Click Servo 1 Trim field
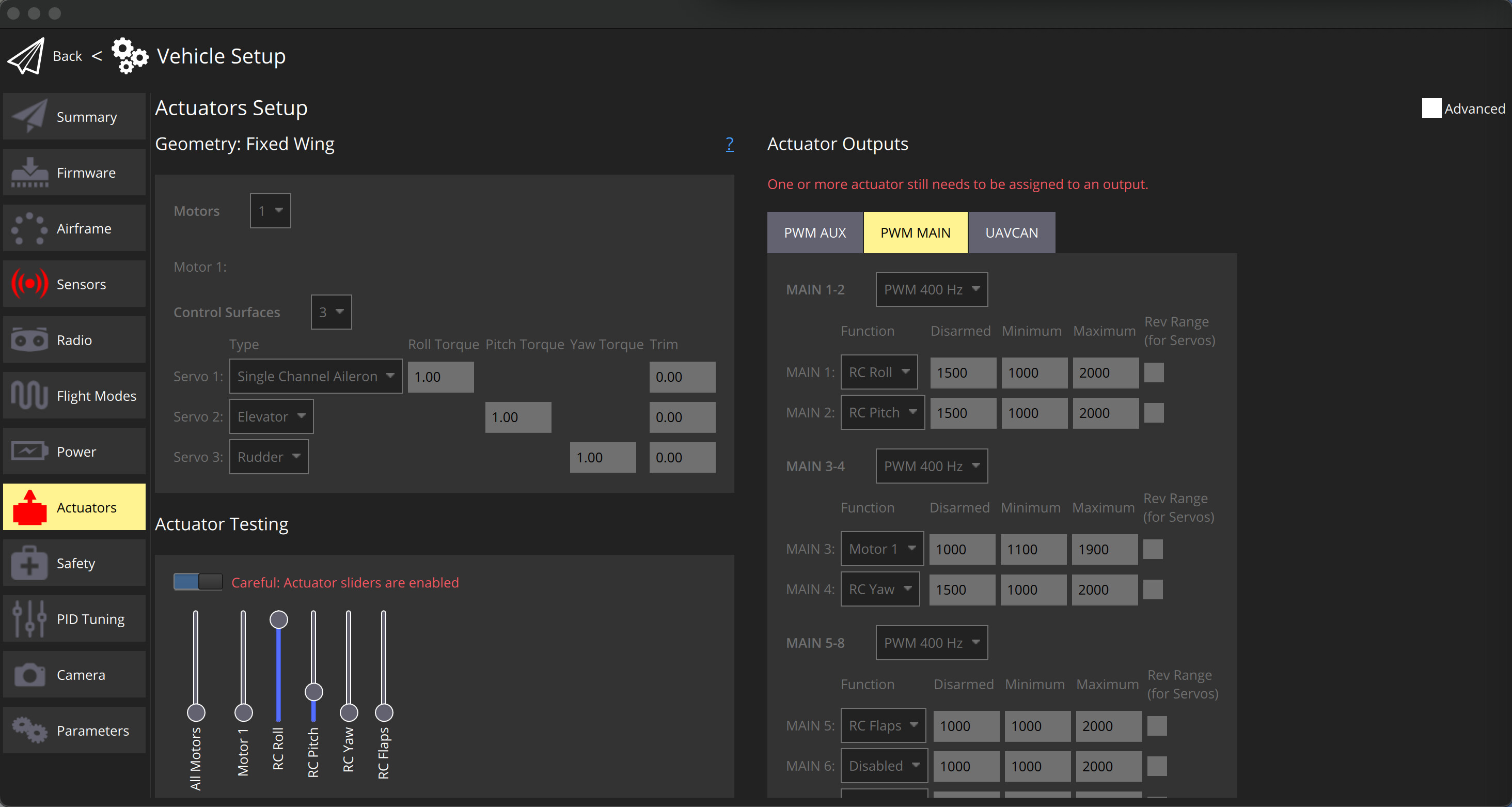This screenshot has height=807, width=1512. tap(682, 377)
